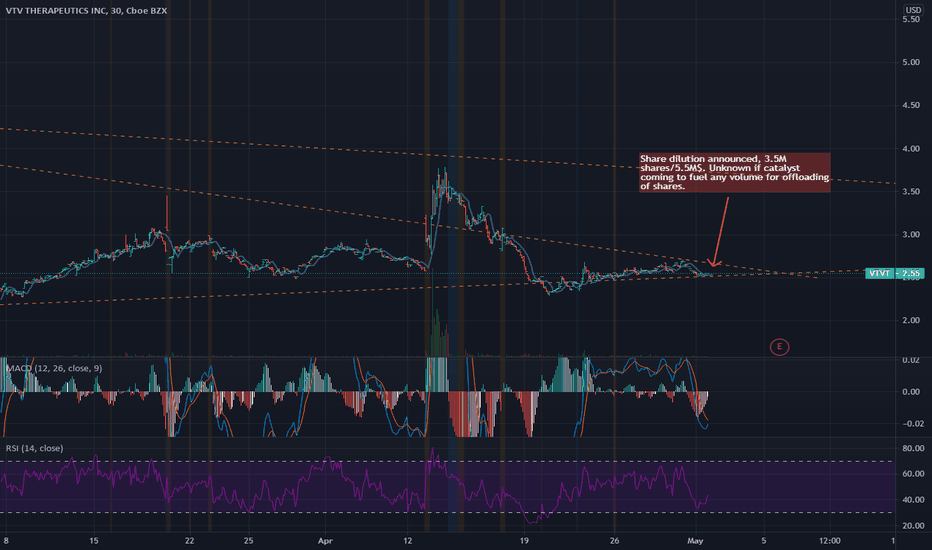This screenshot has width=932, height=550.
Task: Click the '22' date label on time axis
Action: [x=189, y=541]
